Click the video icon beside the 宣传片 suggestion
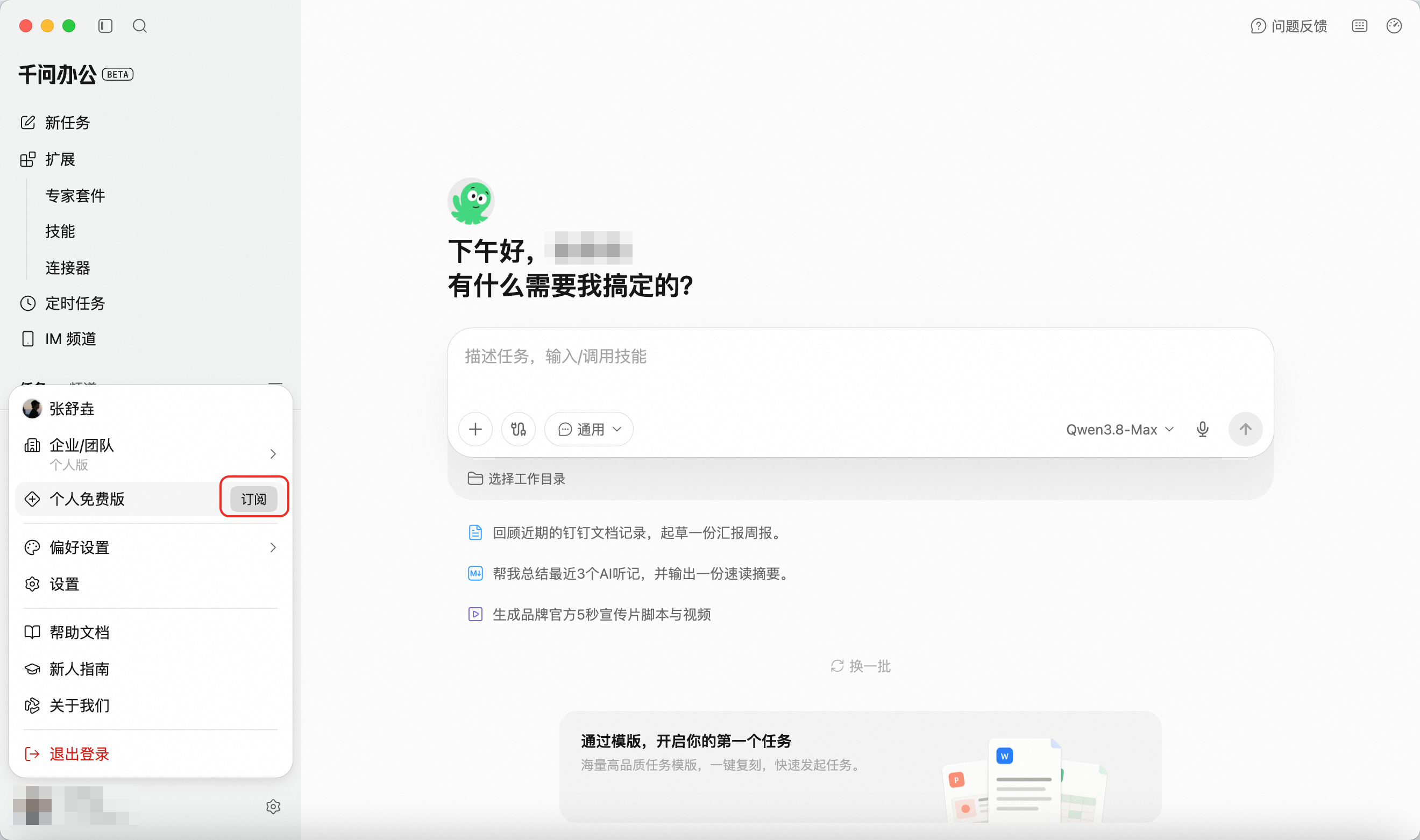This screenshot has width=1420, height=840. pos(475,614)
